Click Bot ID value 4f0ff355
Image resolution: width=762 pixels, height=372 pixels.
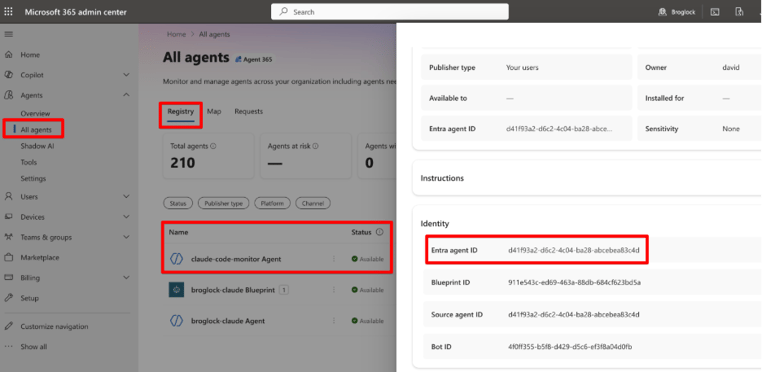[570, 347]
